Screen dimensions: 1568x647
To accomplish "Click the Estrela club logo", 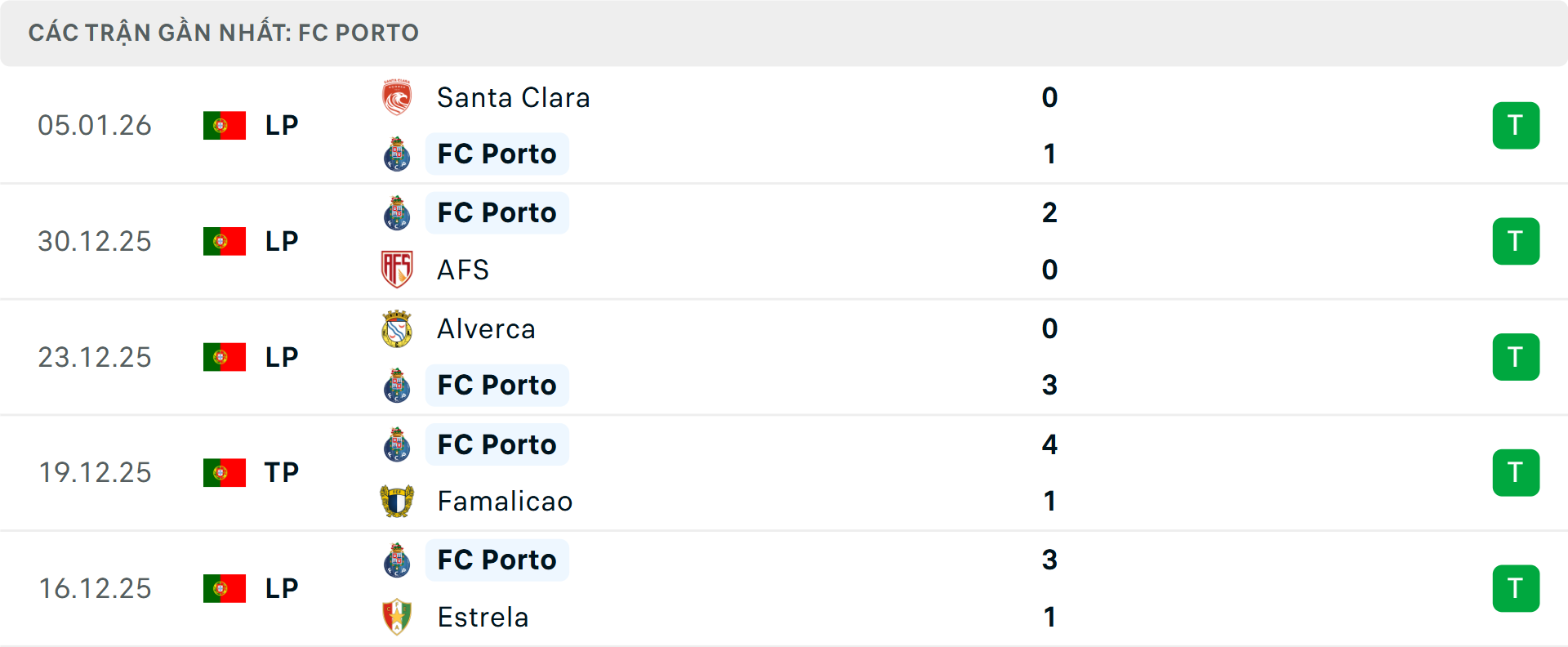I will pos(397,617).
